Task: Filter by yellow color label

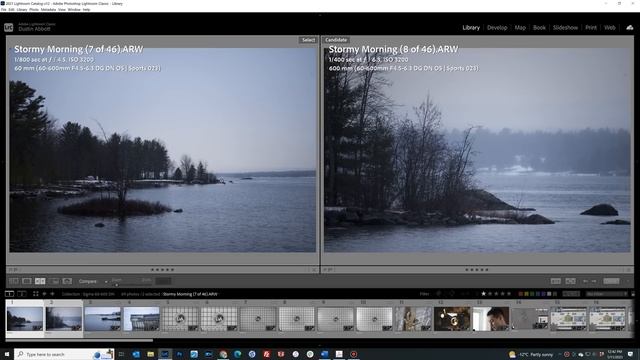Action: pyautogui.click(x=526, y=294)
